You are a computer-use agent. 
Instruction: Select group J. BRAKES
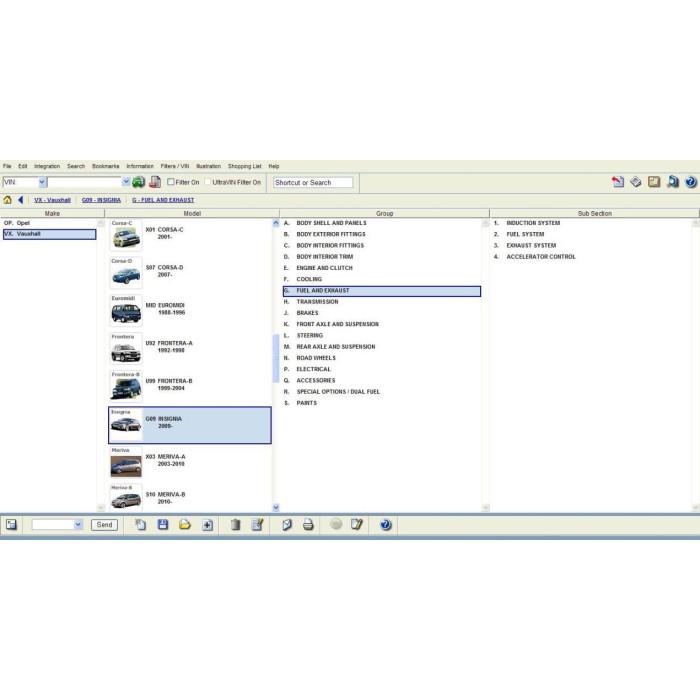(x=382, y=313)
